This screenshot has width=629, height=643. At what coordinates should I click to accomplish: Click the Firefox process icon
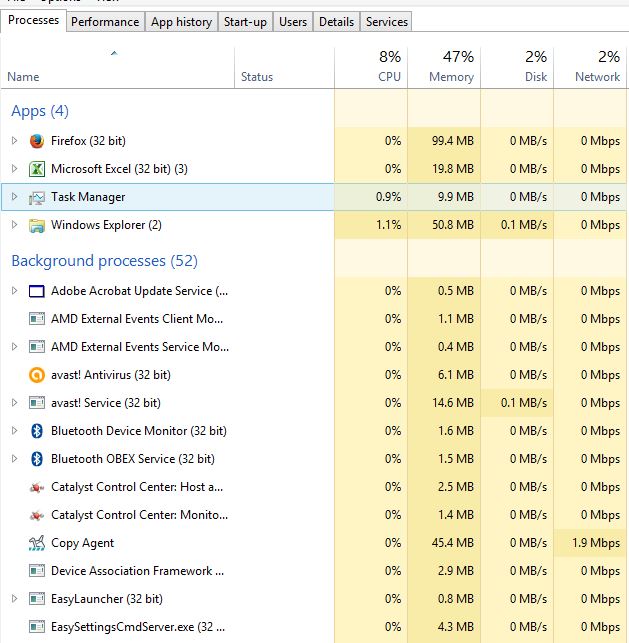point(37,141)
